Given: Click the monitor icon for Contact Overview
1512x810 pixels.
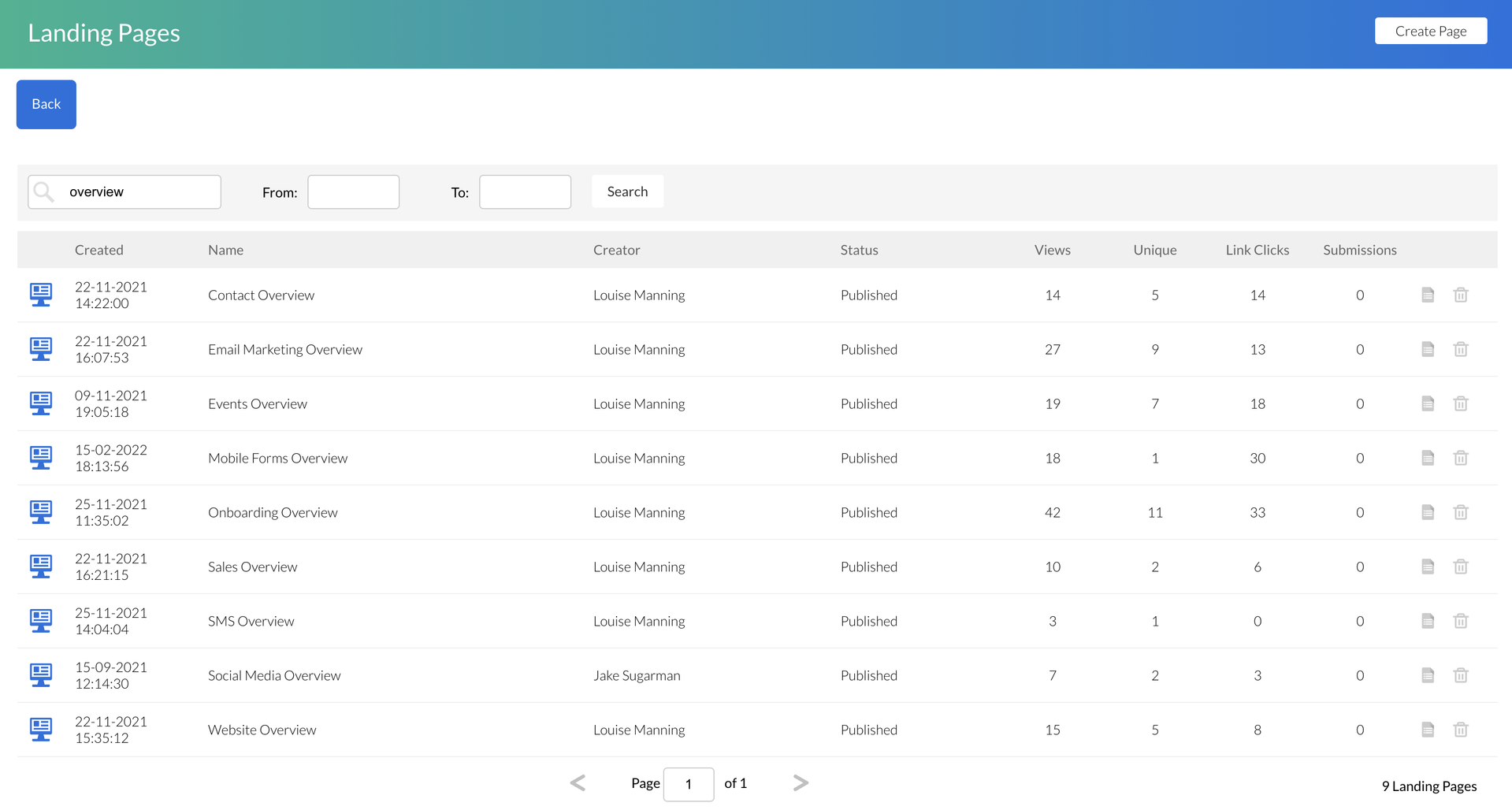Looking at the screenshot, I should [41, 295].
